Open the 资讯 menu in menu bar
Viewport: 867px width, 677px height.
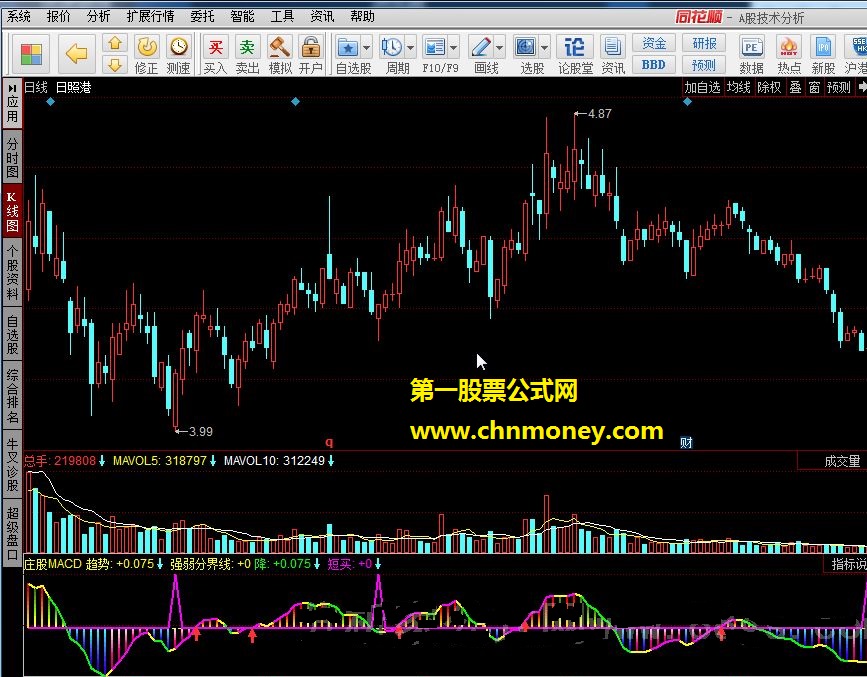(322, 17)
